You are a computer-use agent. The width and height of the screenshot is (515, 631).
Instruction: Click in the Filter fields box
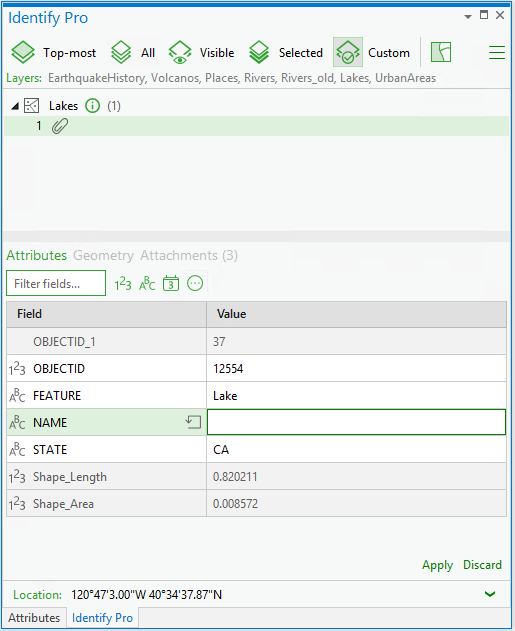(x=56, y=283)
